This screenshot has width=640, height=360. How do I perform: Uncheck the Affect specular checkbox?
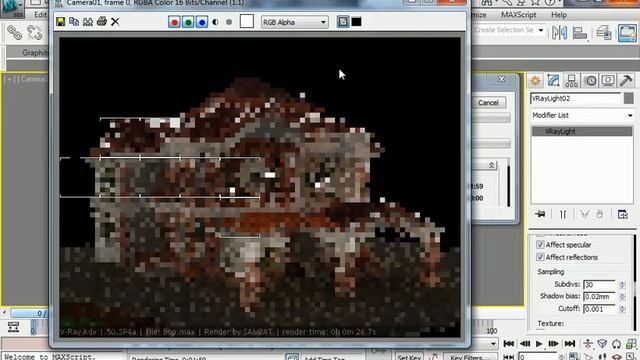[540, 244]
